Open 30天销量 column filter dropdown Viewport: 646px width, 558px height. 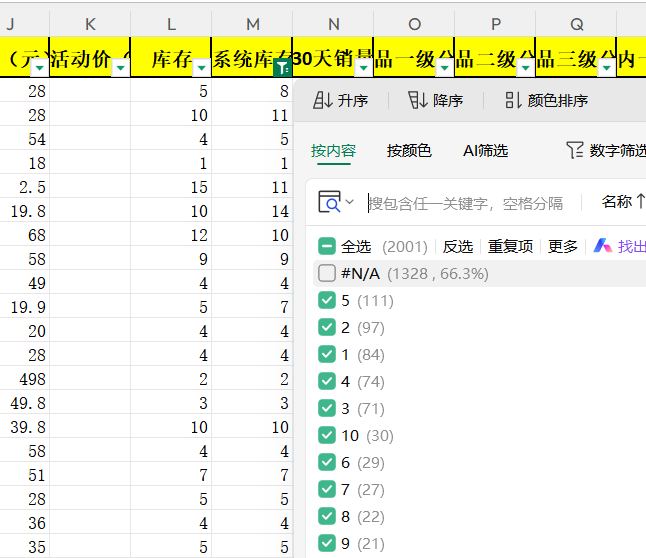pos(363,68)
